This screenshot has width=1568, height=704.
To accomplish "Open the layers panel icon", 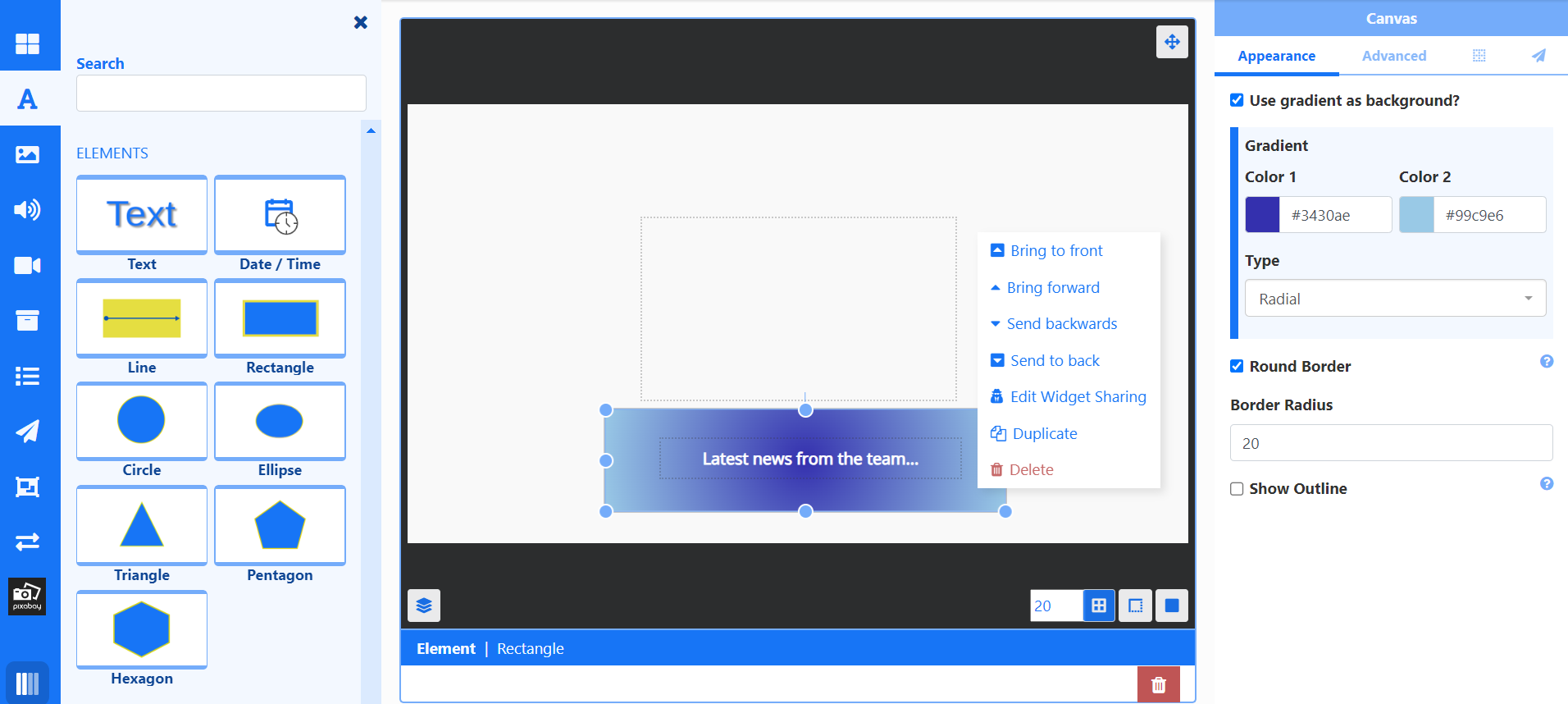I will [424, 606].
